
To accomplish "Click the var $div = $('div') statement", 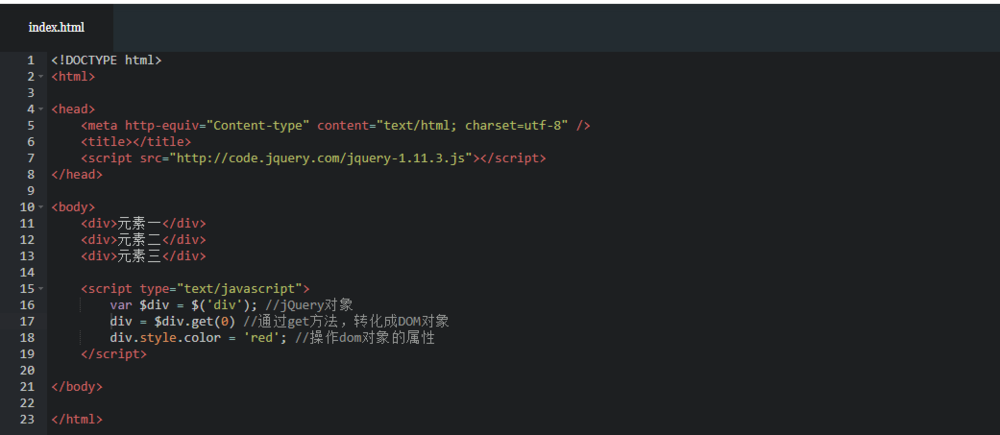I will pyautogui.click(x=184, y=305).
